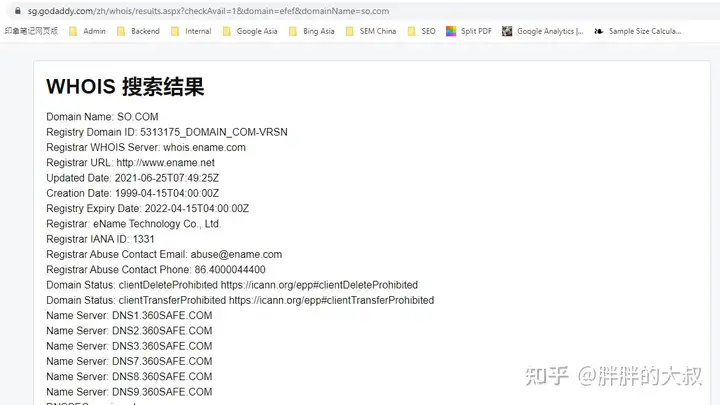Image resolution: width=720 pixels, height=405 pixels.
Task: Select the DNS2.360SAFE.COM name server
Action: pyautogui.click(x=129, y=331)
